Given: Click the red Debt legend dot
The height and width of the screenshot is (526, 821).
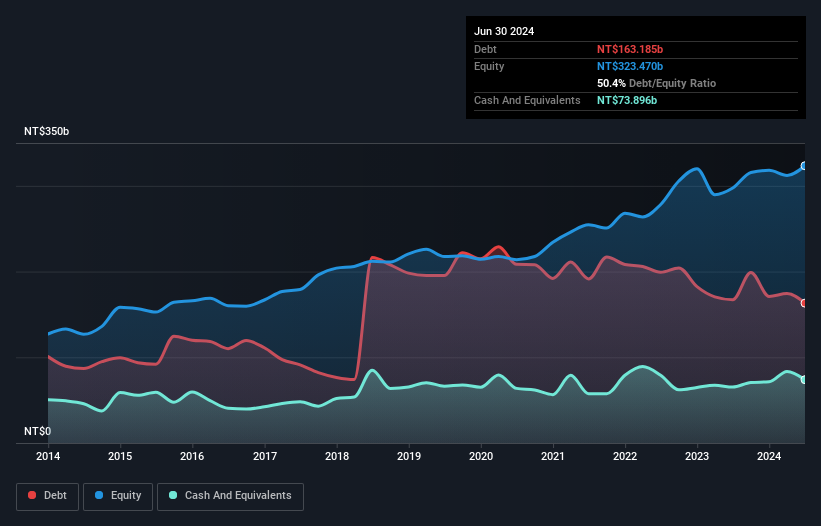Looking at the screenshot, I should click(32, 495).
